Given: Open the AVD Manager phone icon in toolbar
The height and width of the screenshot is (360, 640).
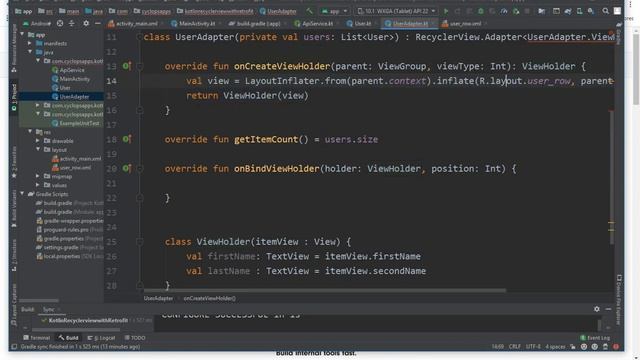Looking at the screenshot, I should pyautogui.click(x=579, y=11).
